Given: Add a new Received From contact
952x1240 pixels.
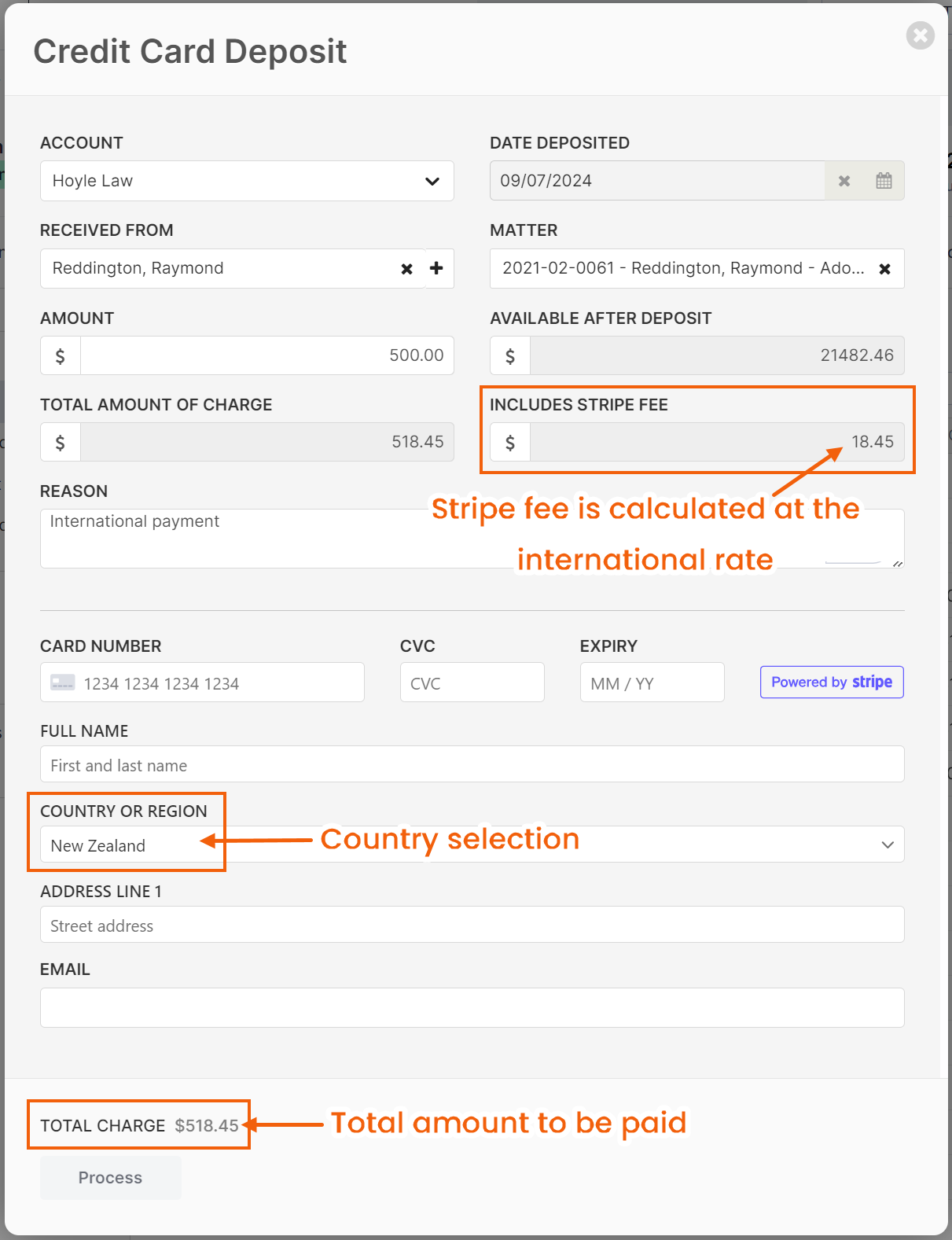Looking at the screenshot, I should [x=436, y=268].
